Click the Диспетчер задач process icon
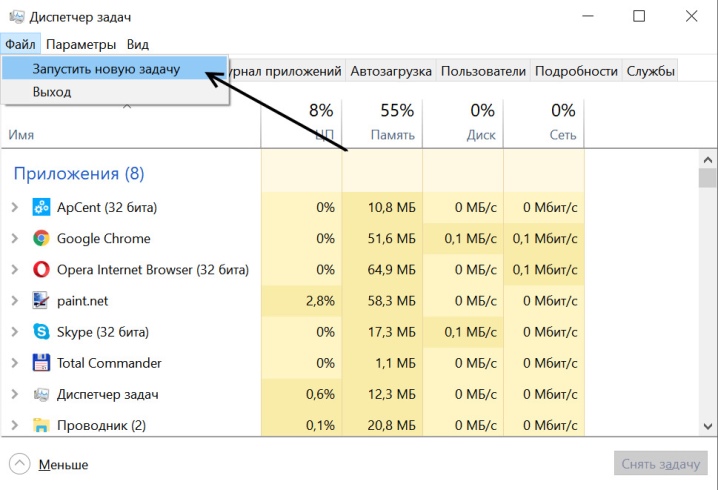Image resolution: width=718 pixels, height=490 pixels. (41, 394)
